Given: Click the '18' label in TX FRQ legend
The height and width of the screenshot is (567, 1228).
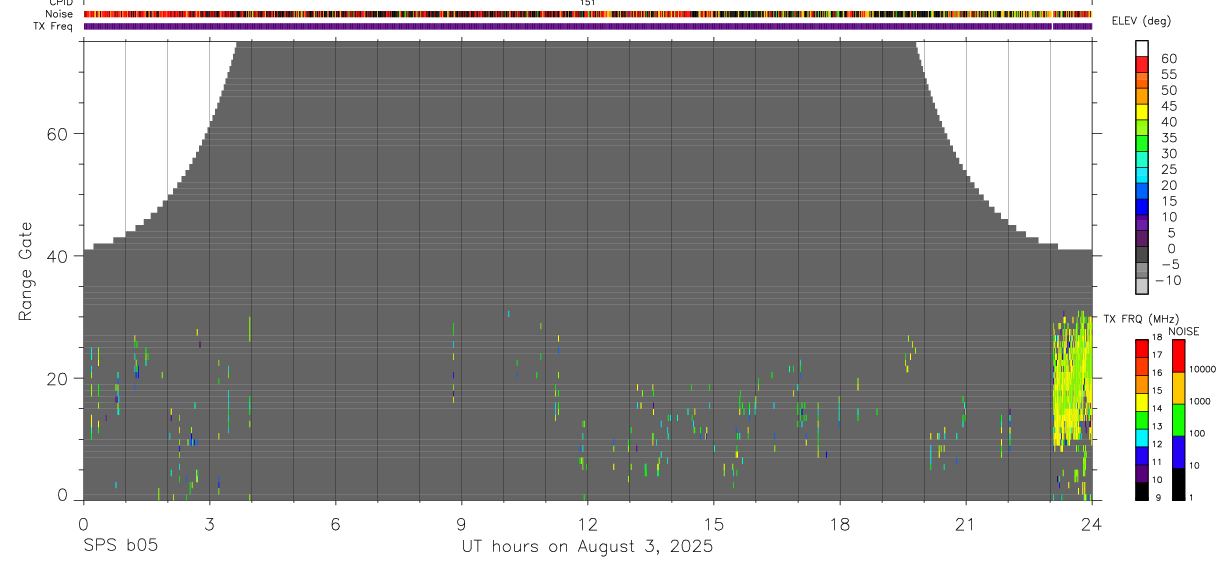Looking at the screenshot, I should point(1157,338).
